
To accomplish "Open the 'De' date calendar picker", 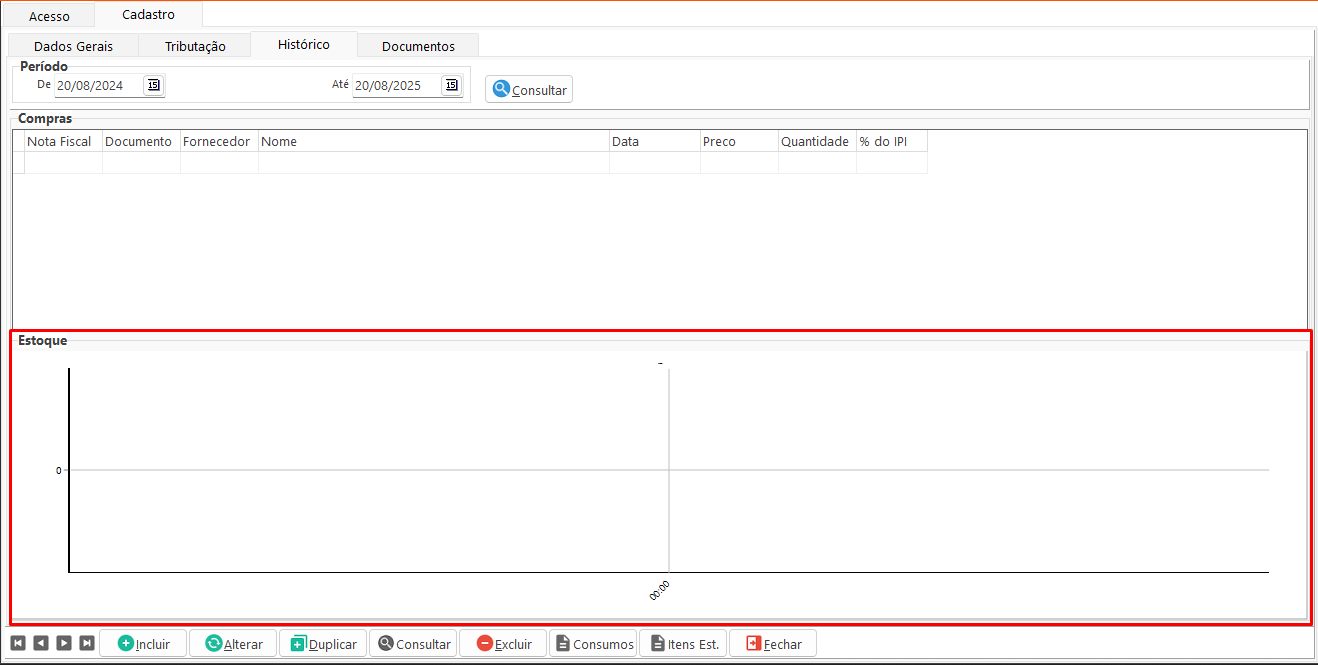I will 153,85.
